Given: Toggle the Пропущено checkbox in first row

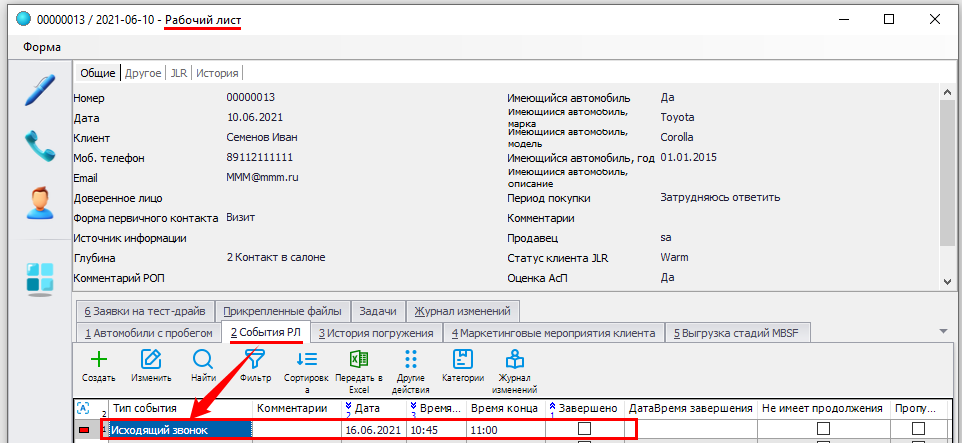Looking at the screenshot, I should click(x=918, y=429).
